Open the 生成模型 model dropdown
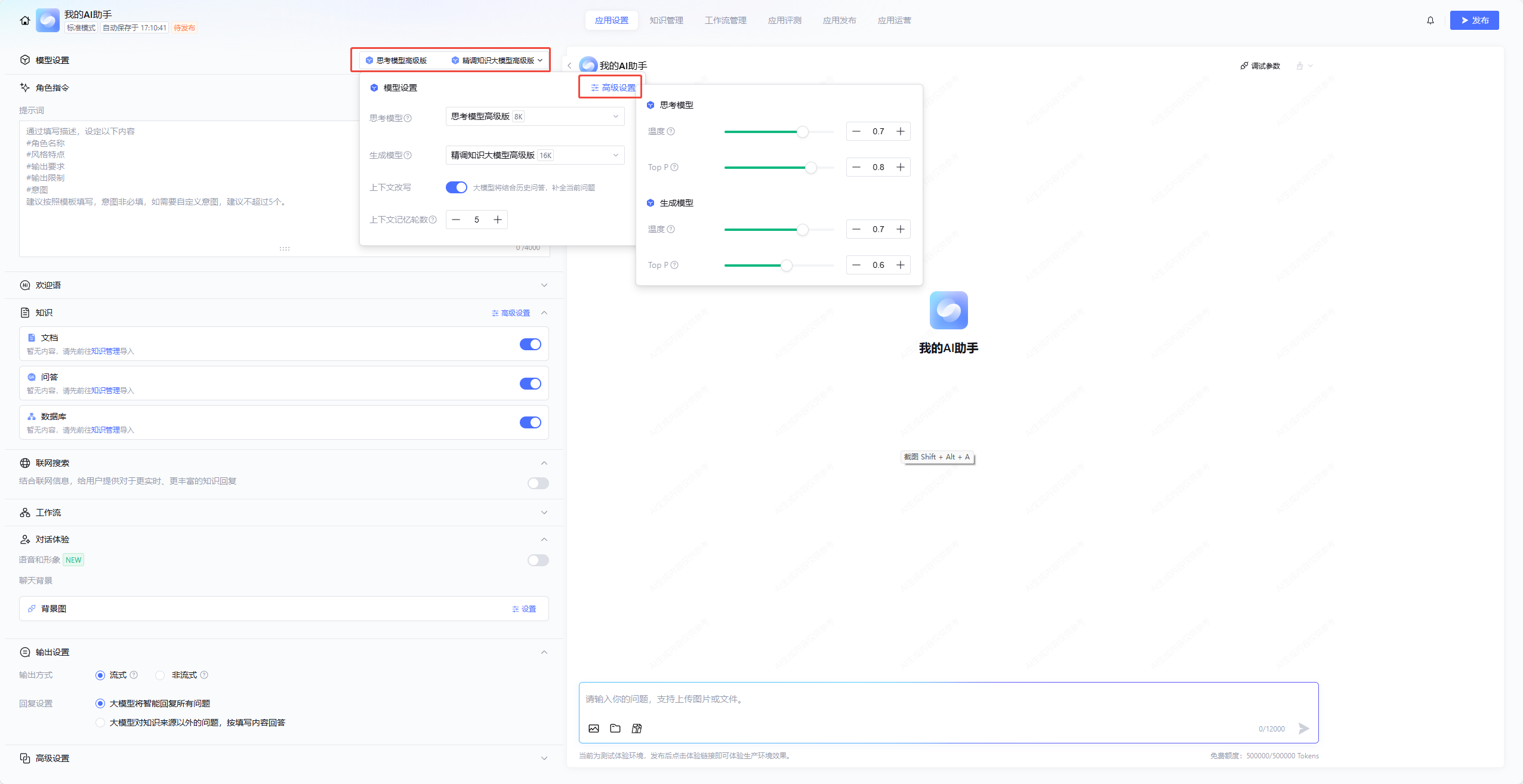The height and width of the screenshot is (784, 1523). pyautogui.click(x=535, y=155)
